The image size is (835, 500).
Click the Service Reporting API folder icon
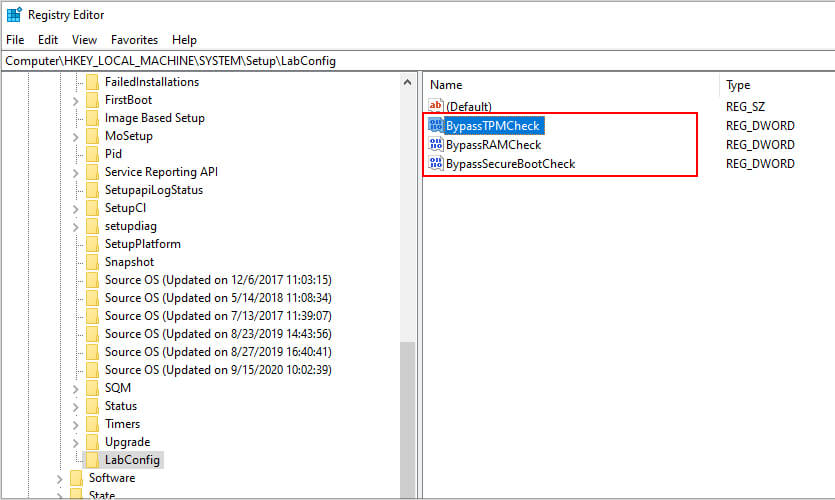tap(92, 172)
